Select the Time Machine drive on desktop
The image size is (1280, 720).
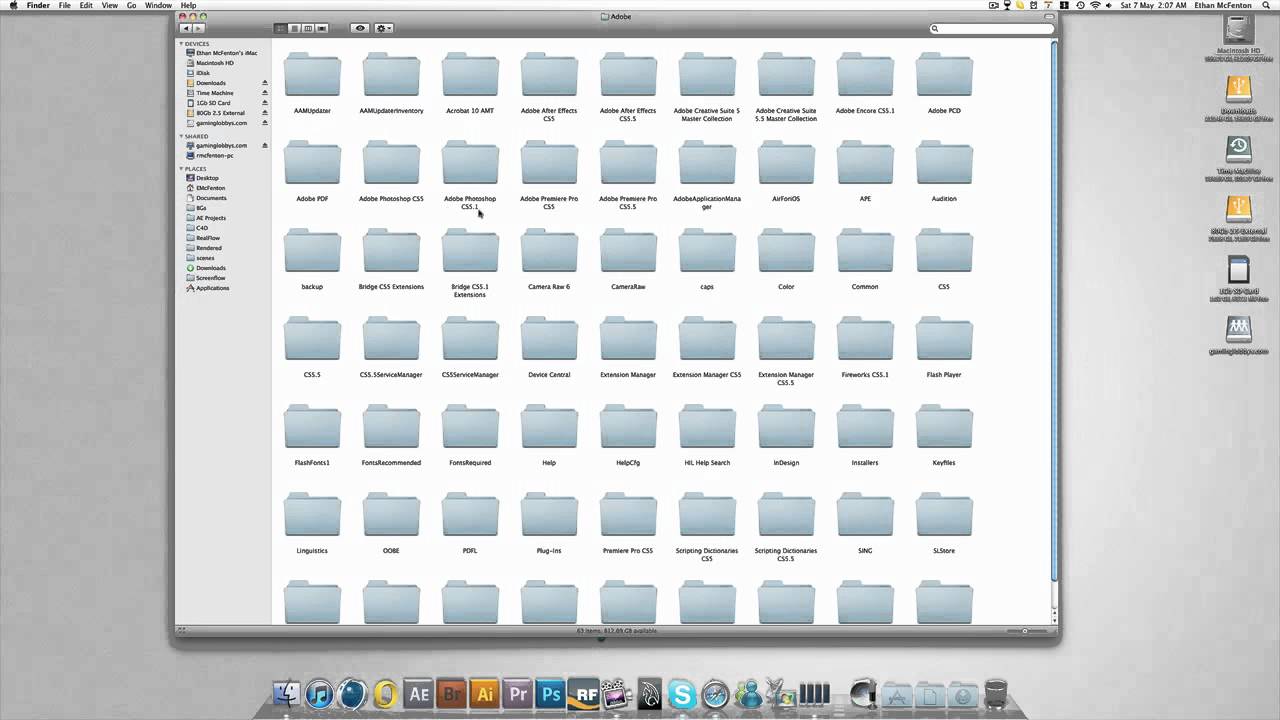tap(1238, 150)
